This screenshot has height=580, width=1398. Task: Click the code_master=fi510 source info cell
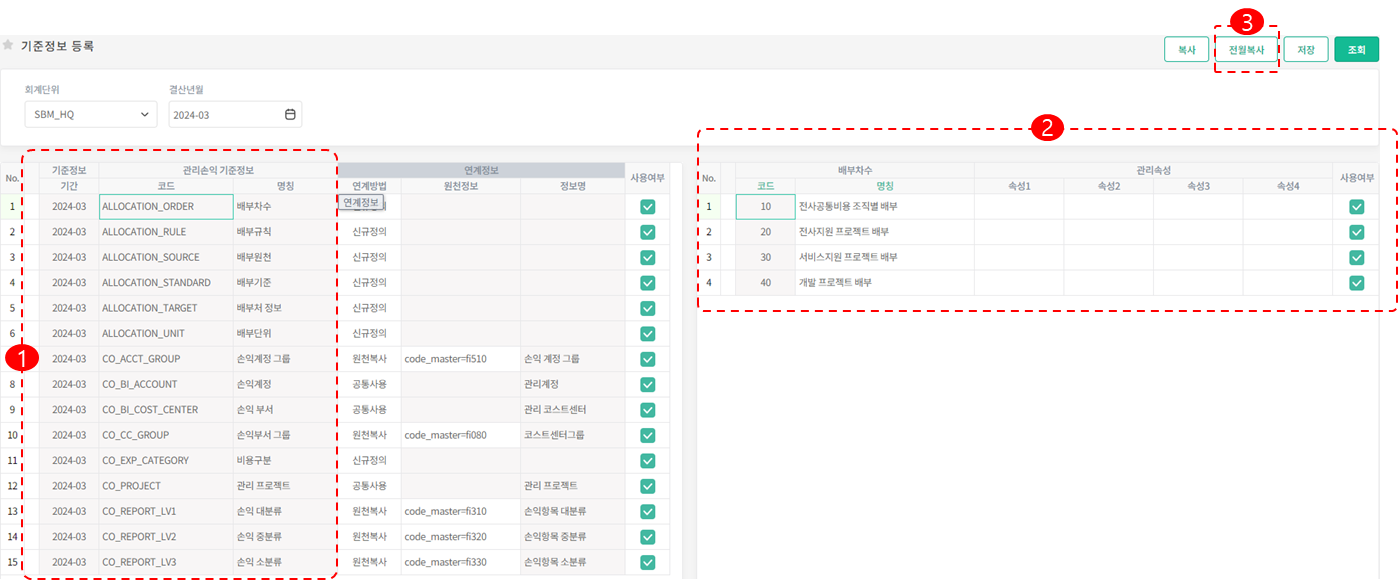460,359
